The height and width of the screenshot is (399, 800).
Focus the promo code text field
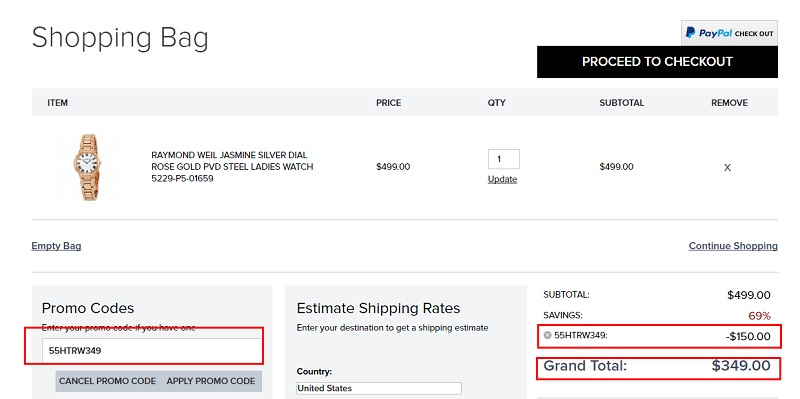tap(152, 350)
